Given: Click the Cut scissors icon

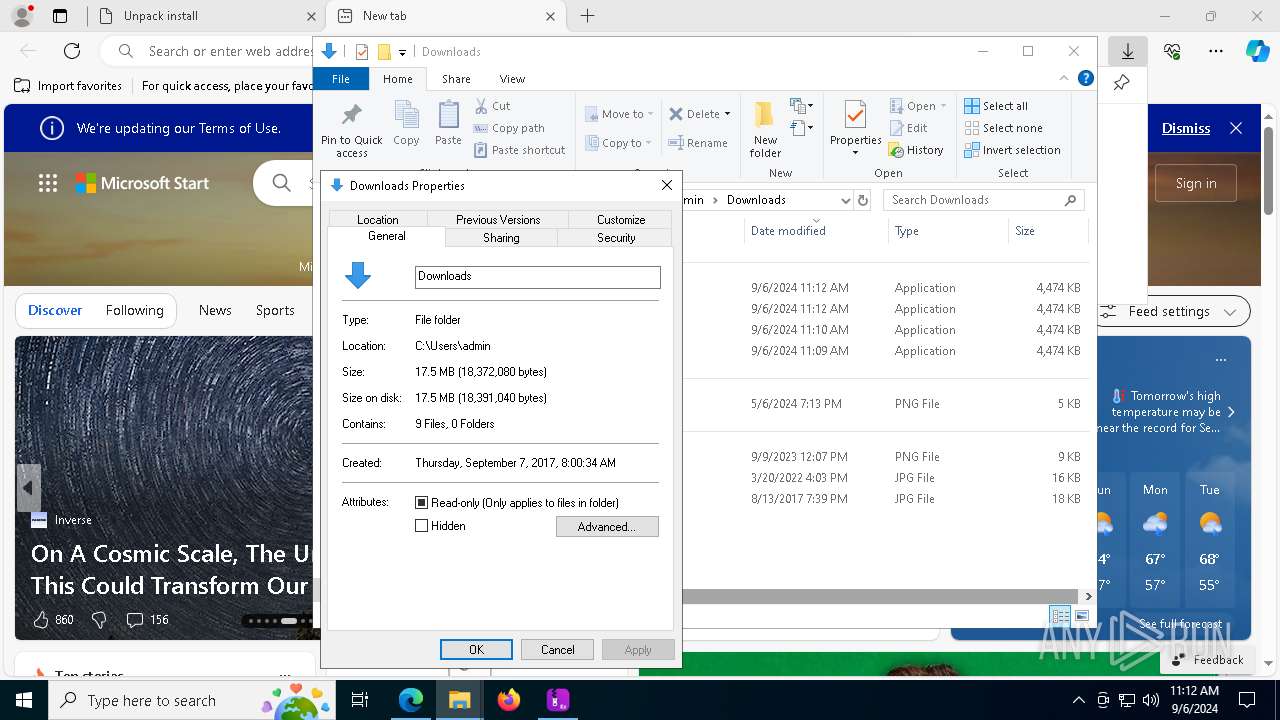Looking at the screenshot, I should 481,106.
